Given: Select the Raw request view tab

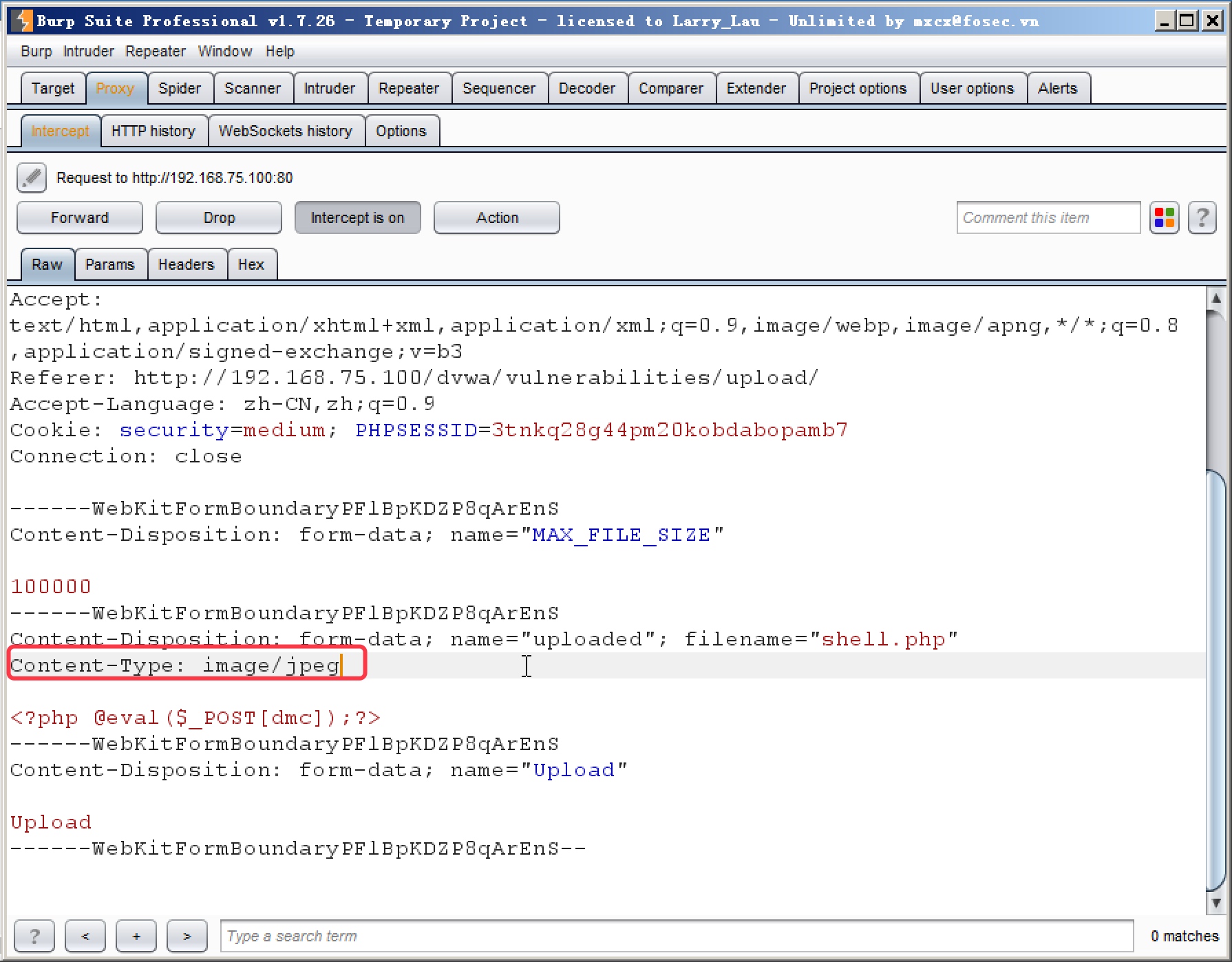Looking at the screenshot, I should click(x=47, y=265).
